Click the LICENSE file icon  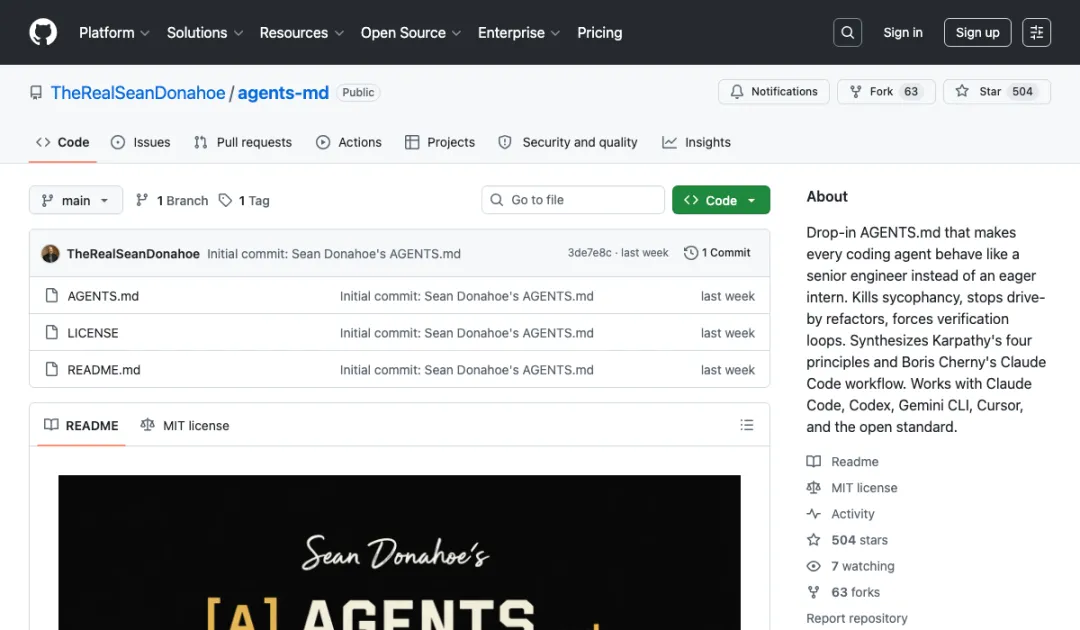coord(52,333)
